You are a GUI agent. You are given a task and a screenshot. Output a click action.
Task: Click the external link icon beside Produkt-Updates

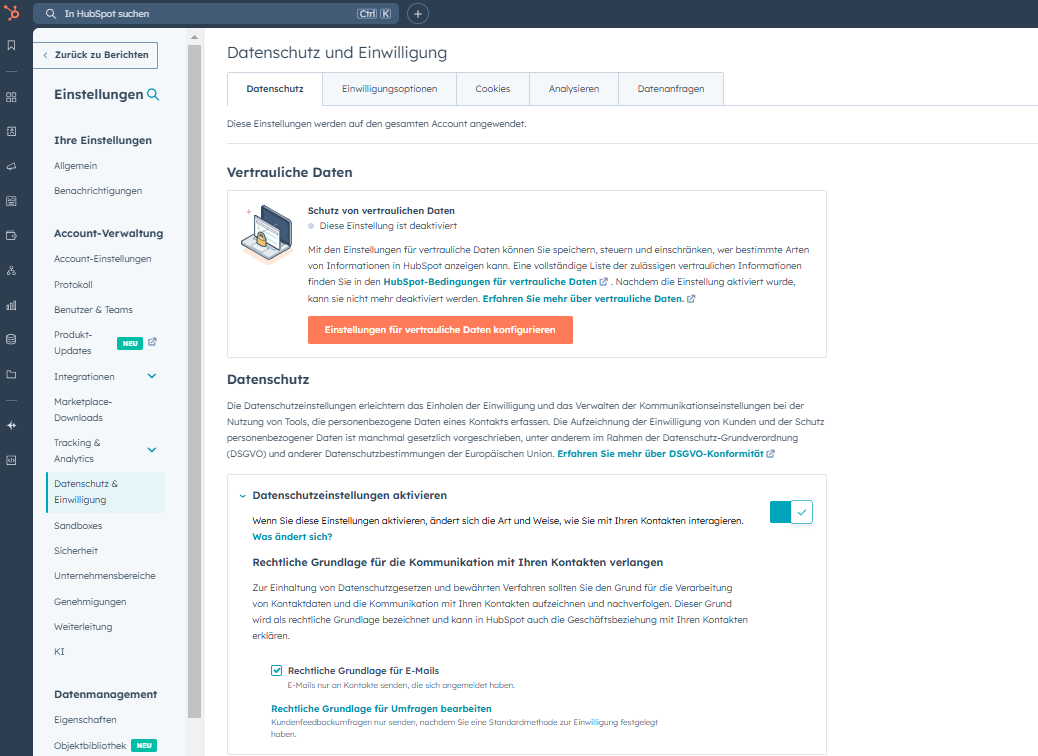[x=152, y=342]
